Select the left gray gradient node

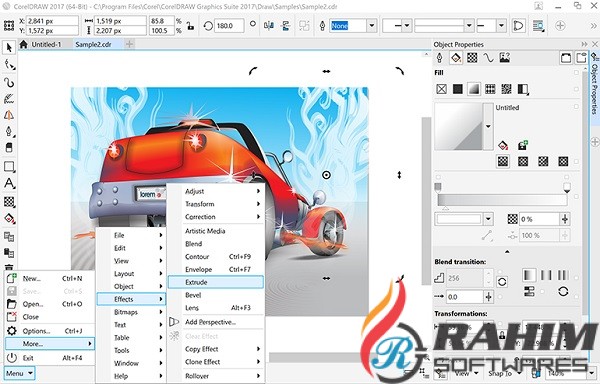(x=438, y=187)
